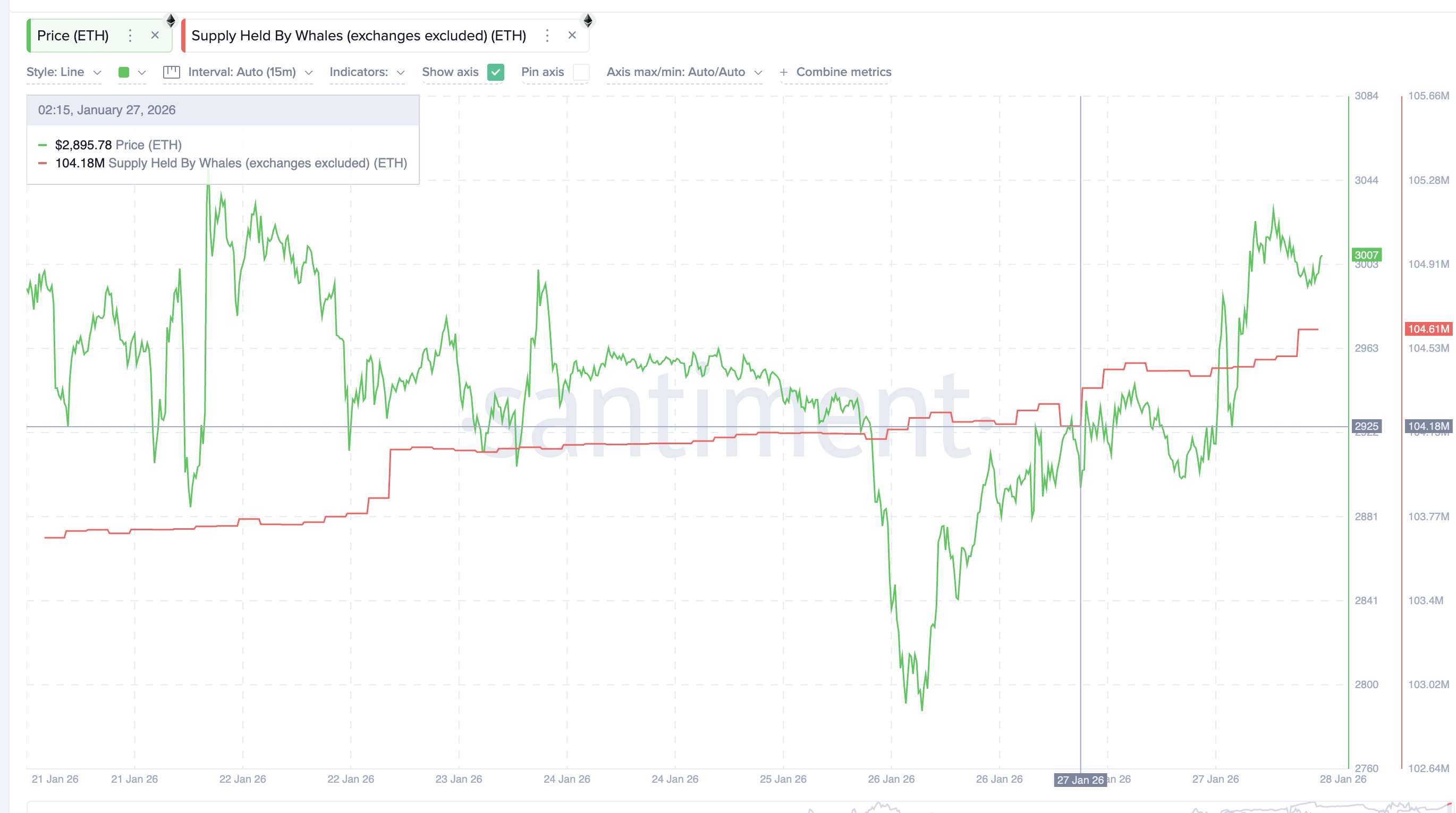The width and height of the screenshot is (1456, 813).
Task: Remove the Price (ETH) metric
Action: click(x=155, y=36)
